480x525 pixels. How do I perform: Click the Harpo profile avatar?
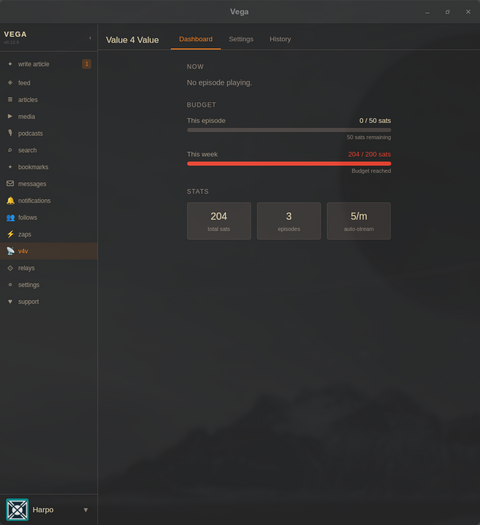tap(17, 510)
